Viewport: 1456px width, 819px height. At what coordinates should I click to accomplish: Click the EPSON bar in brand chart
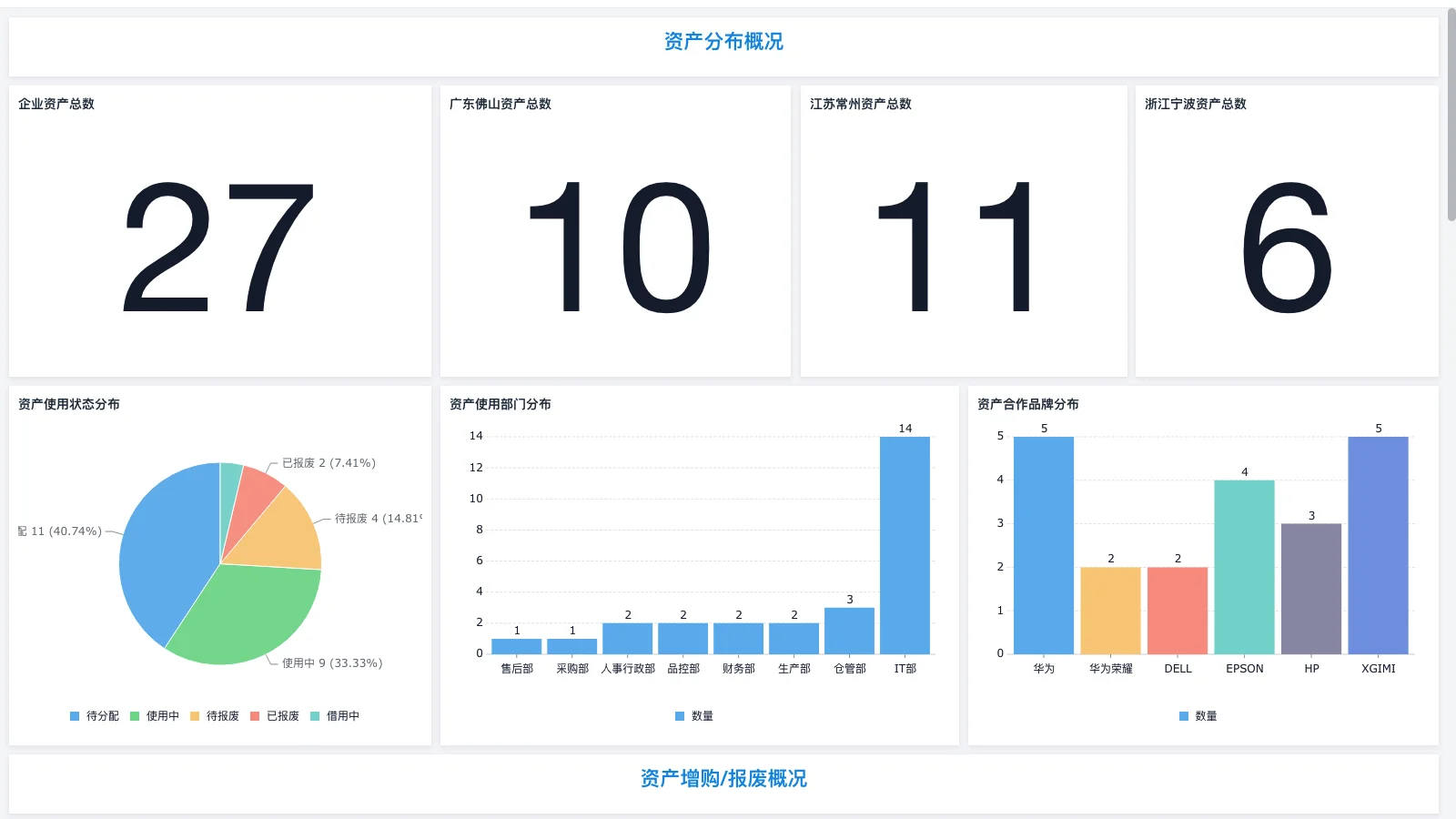click(x=1244, y=567)
